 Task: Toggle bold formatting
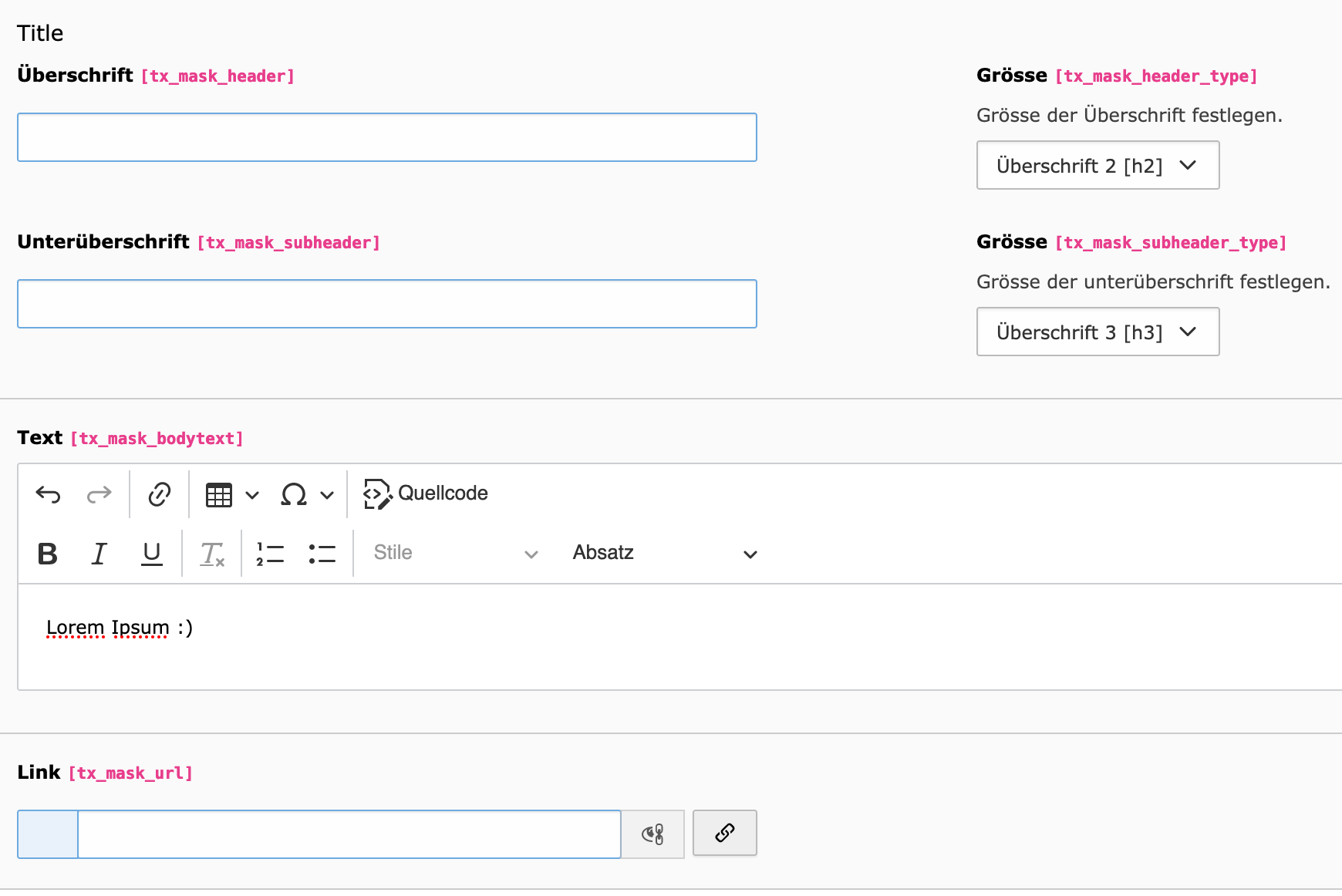coord(47,554)
